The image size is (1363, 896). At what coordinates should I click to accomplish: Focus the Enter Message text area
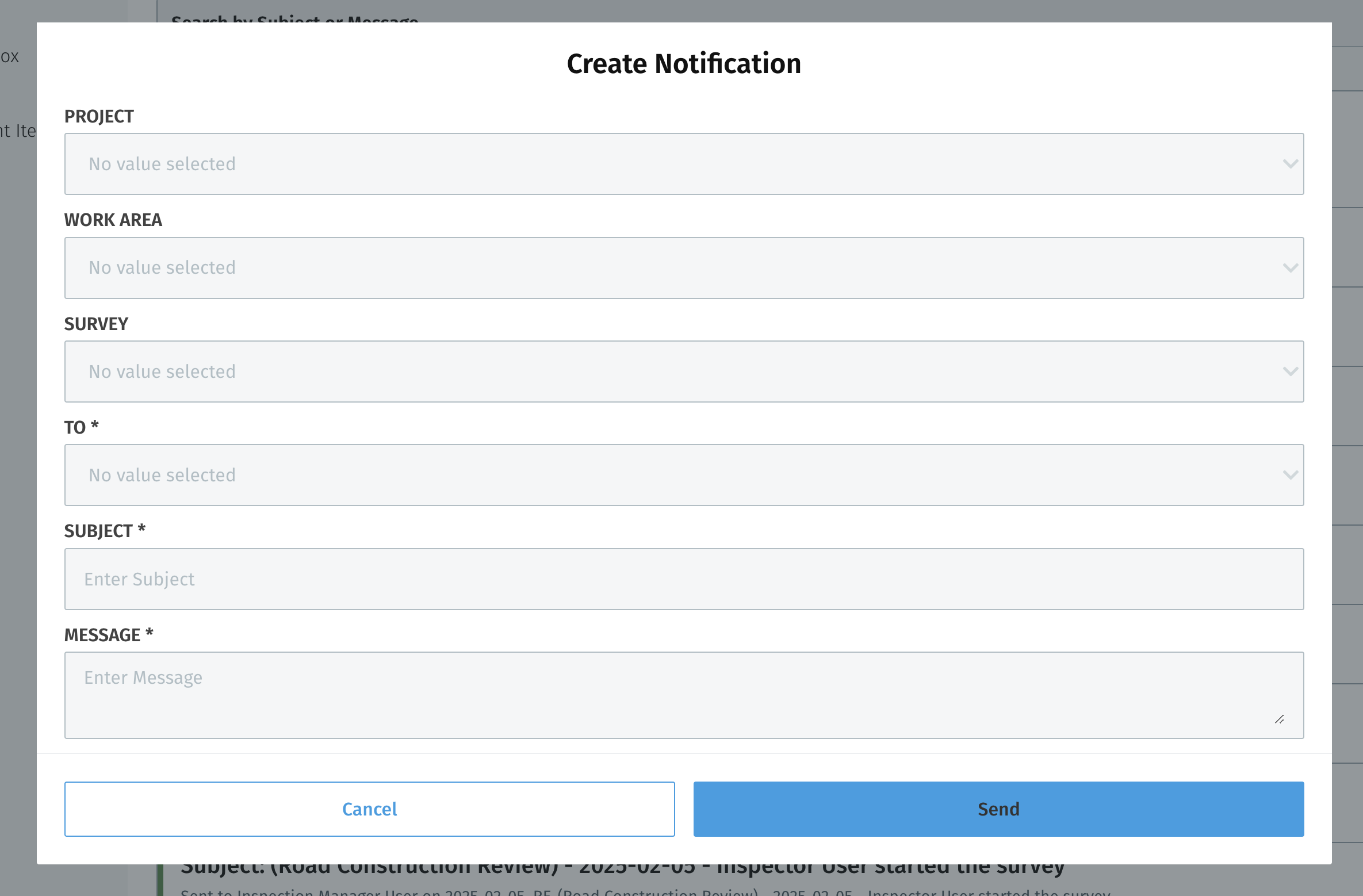point(684,695)
